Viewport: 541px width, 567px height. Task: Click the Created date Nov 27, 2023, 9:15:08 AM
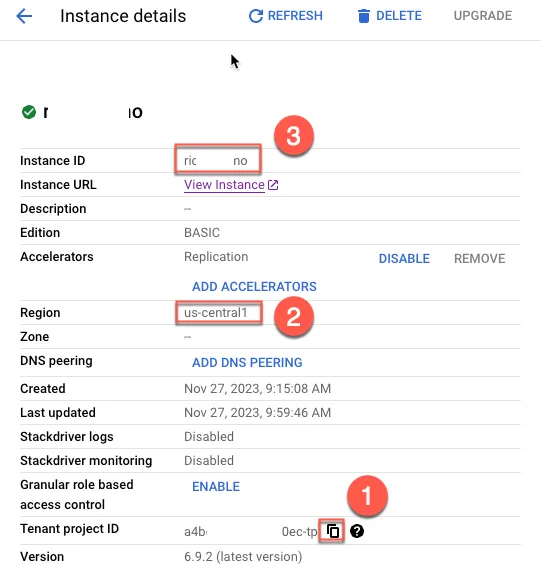(257, 388)
